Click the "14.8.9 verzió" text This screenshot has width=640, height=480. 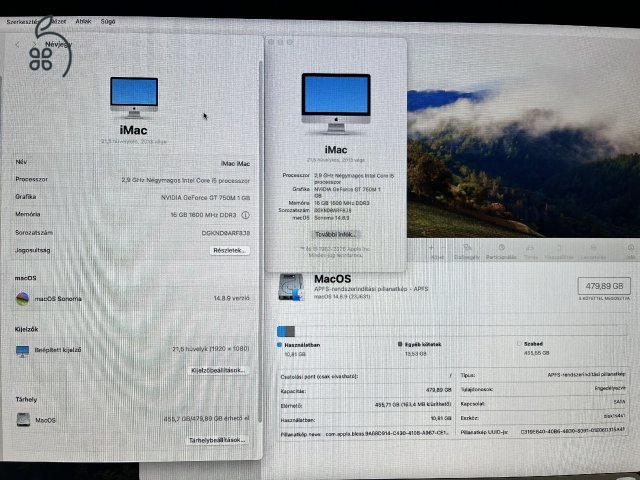tap(231, 298)
